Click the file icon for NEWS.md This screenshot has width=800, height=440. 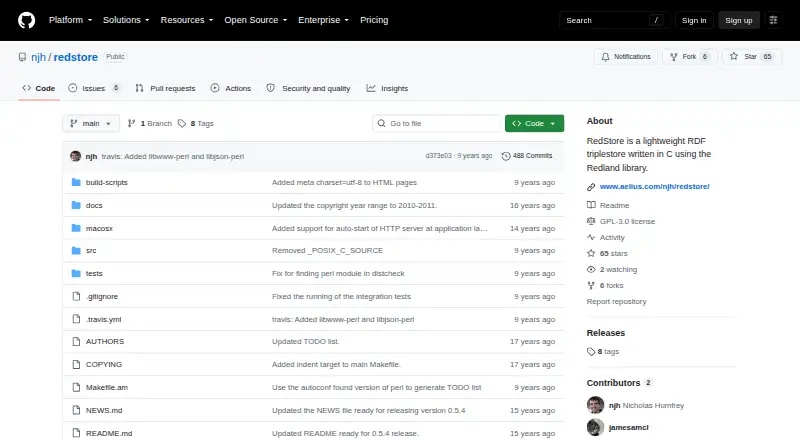click(x=76, y=410)
